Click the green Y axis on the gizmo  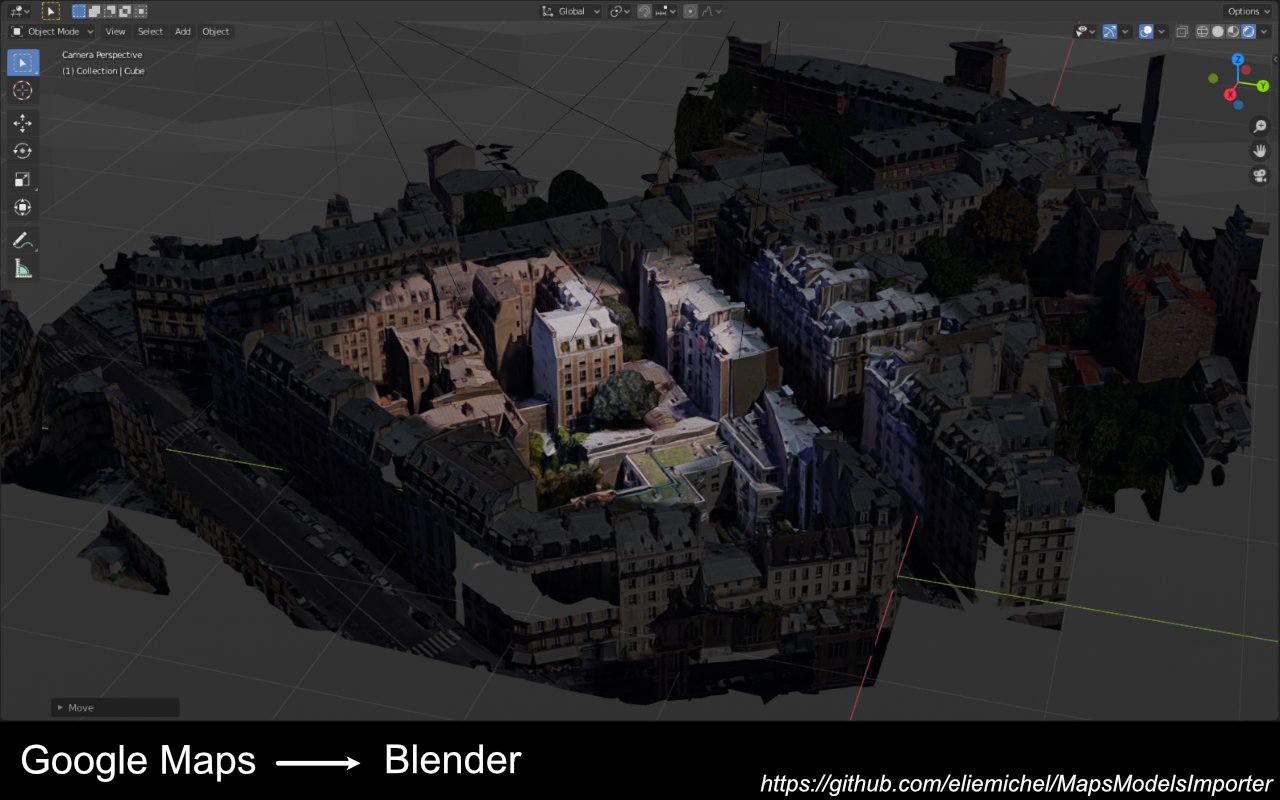[x=1263, y=86]
